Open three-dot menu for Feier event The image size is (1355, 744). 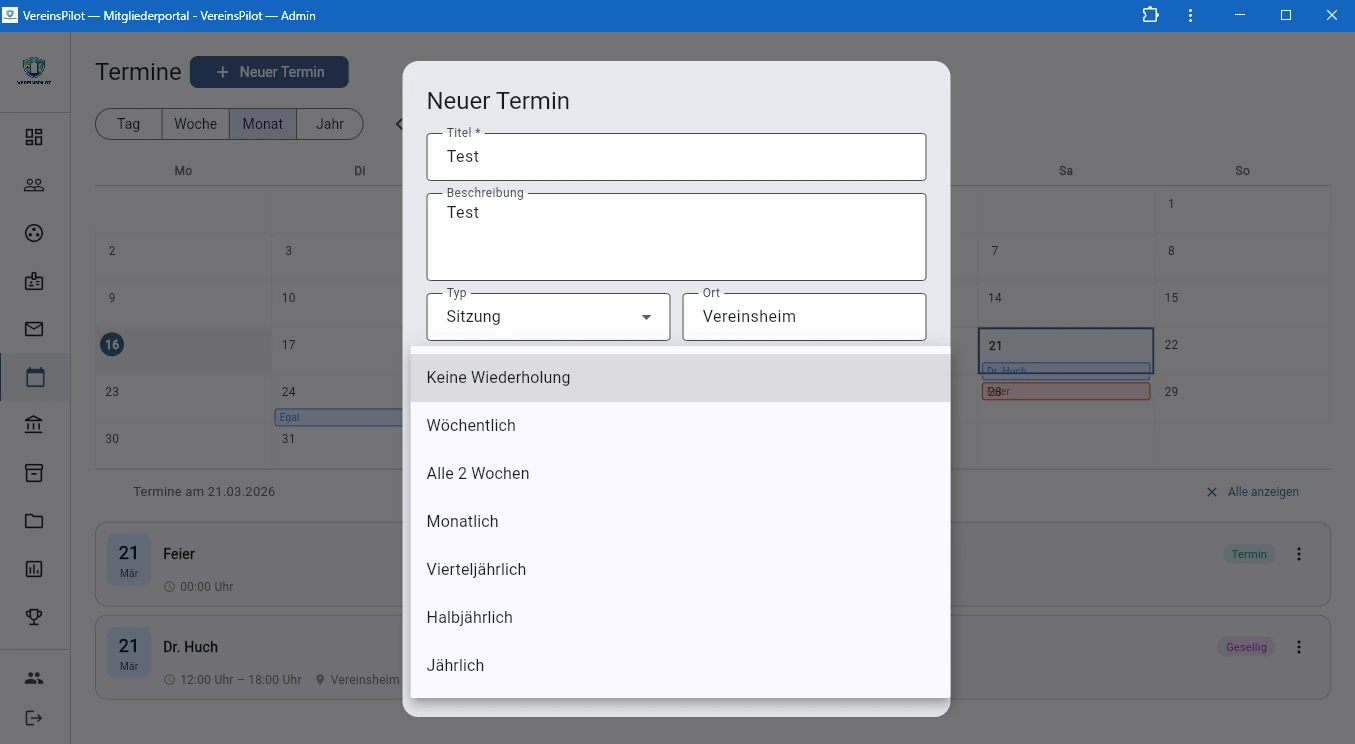1299,554
